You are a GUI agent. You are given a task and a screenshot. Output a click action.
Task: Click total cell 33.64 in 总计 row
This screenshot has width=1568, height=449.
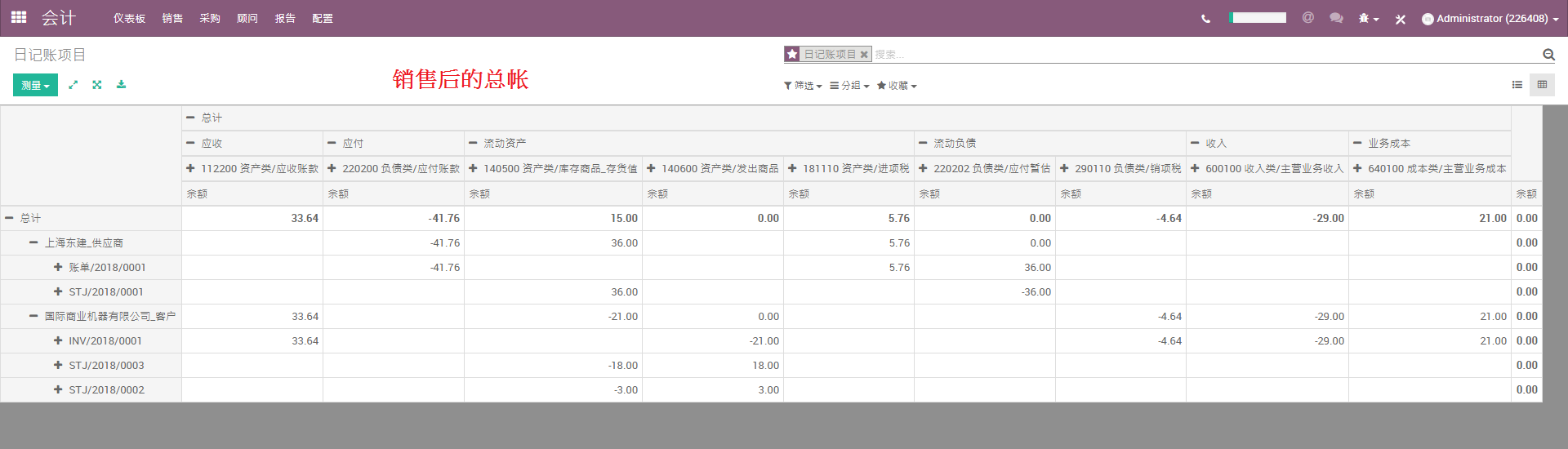(252, 218)
